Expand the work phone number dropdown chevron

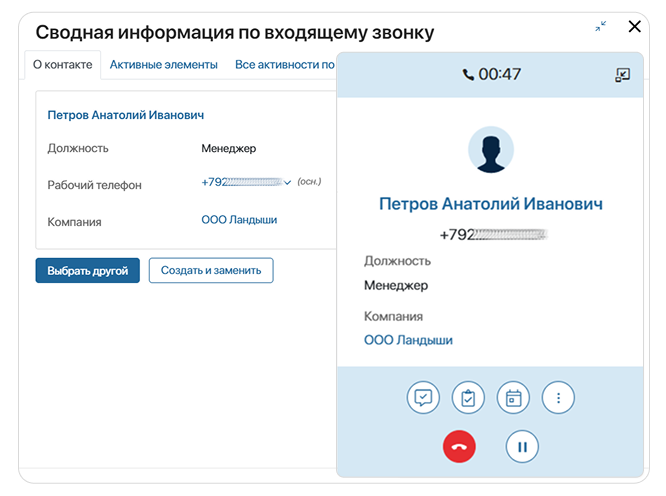[288, 183]
